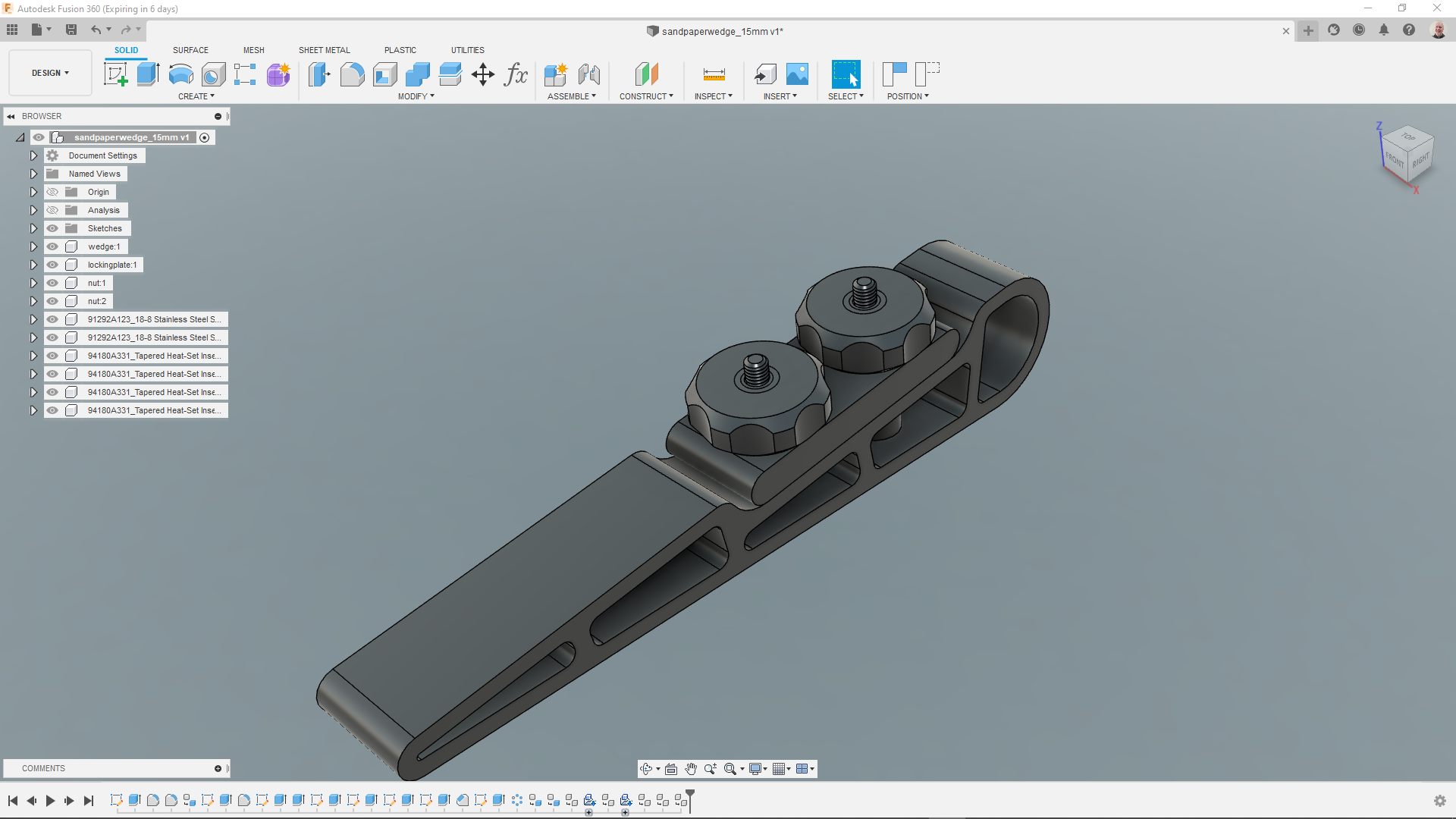Play the design timeline
1456x819 pixels.
click(50, 801)
